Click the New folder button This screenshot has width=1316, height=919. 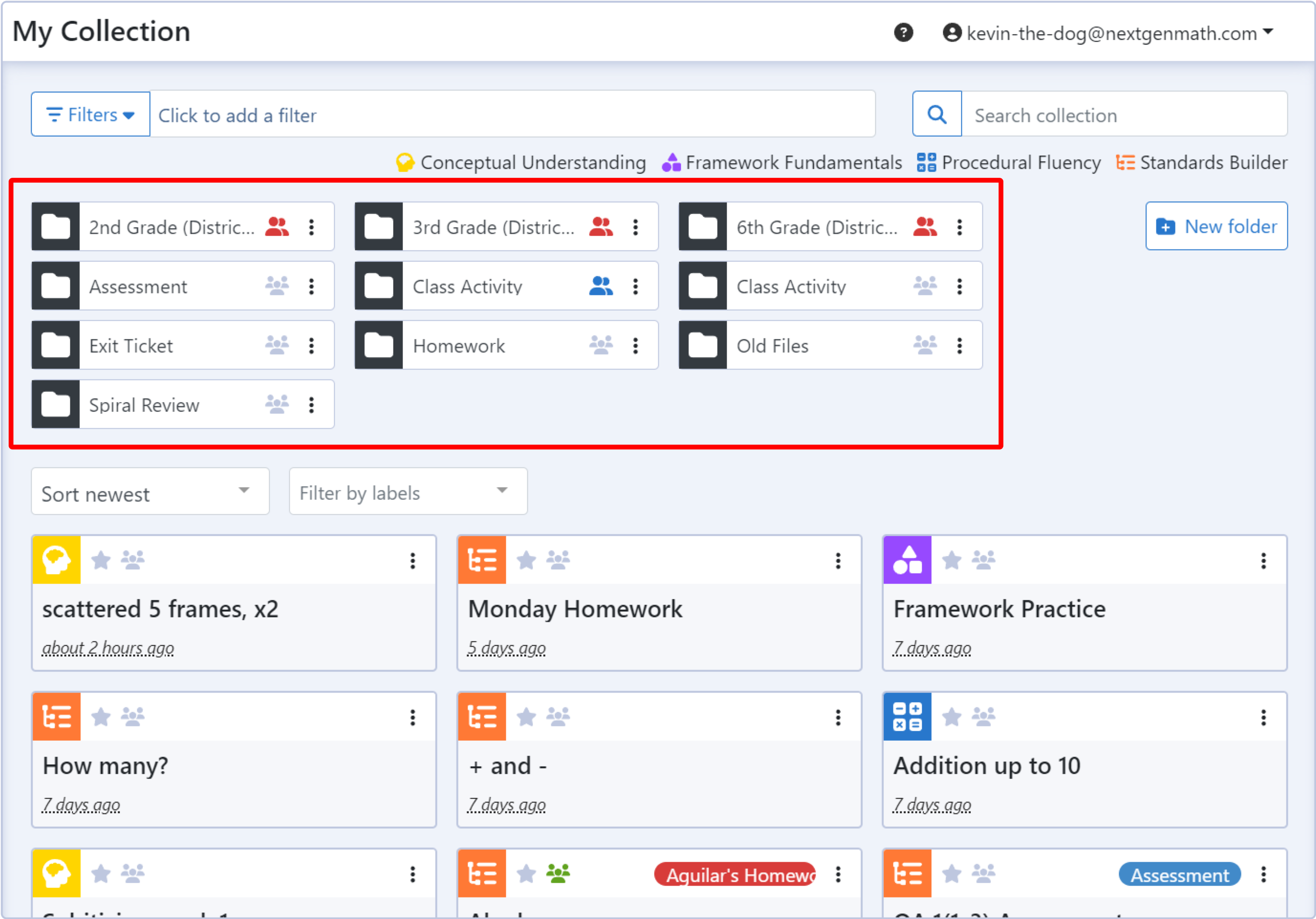click(x=1216, y=227)
